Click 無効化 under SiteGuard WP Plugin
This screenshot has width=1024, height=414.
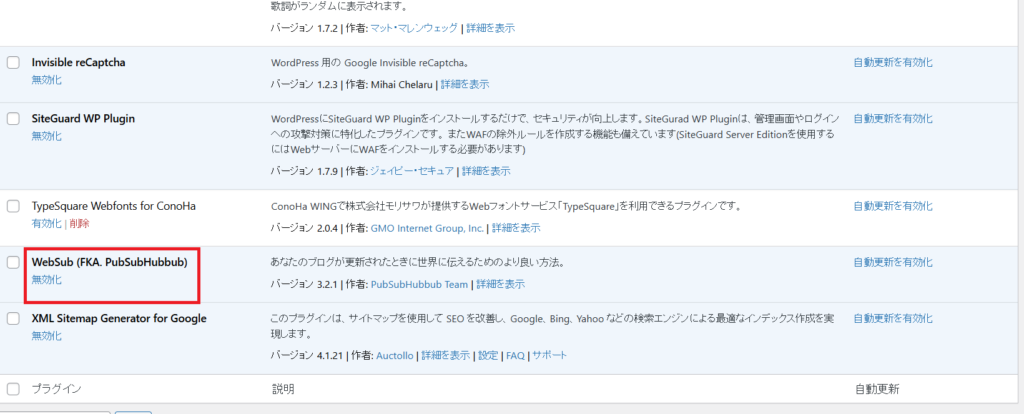[x=46, y=135]
